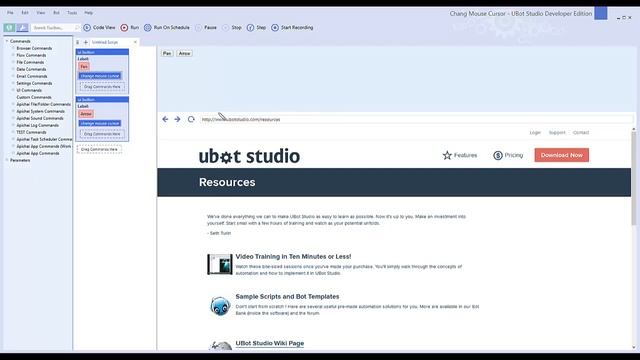Switch to wrench toolbox view icon
This screenshot has height=360, width=640.
click(22, 27)
